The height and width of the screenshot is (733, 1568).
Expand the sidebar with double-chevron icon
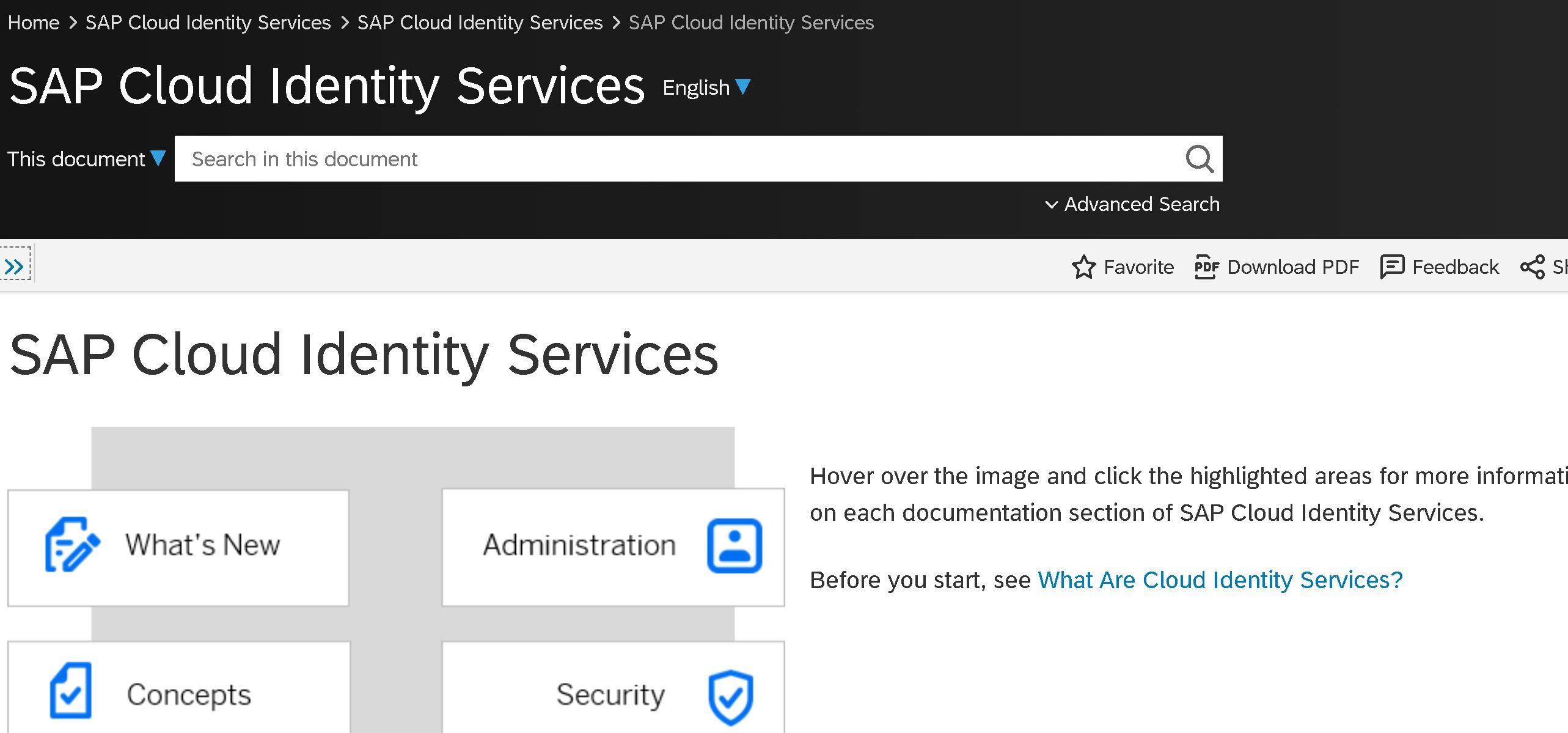click(15, 266)
